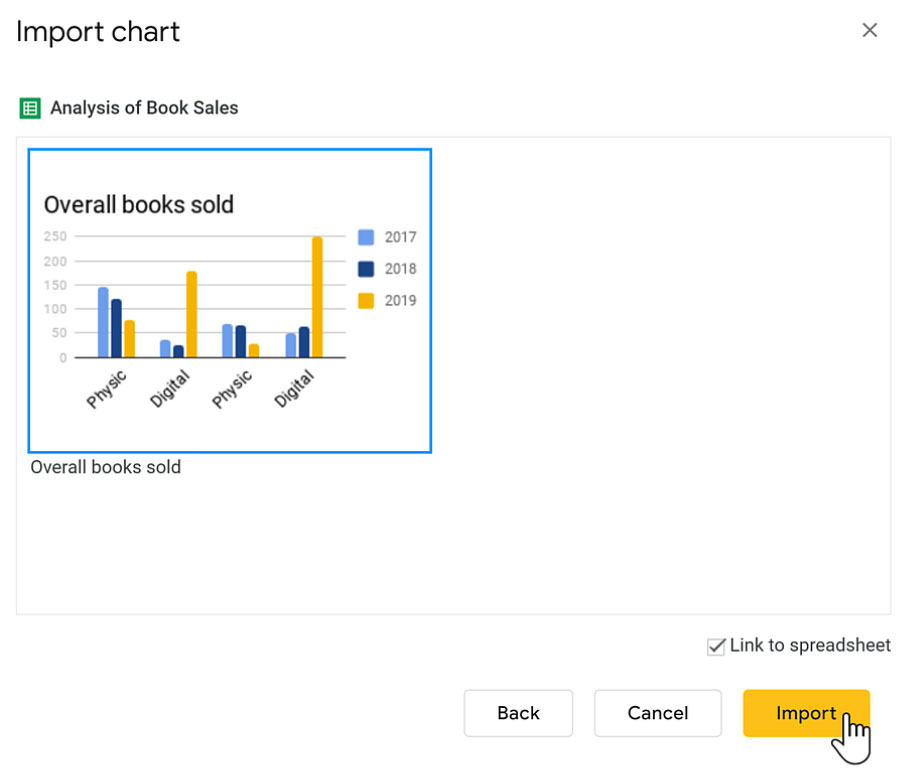Image resolution: width=914 pixels, height=768 pixels.
Task: Click the Import chart dialog title
Action: click(x=97, y=32)
